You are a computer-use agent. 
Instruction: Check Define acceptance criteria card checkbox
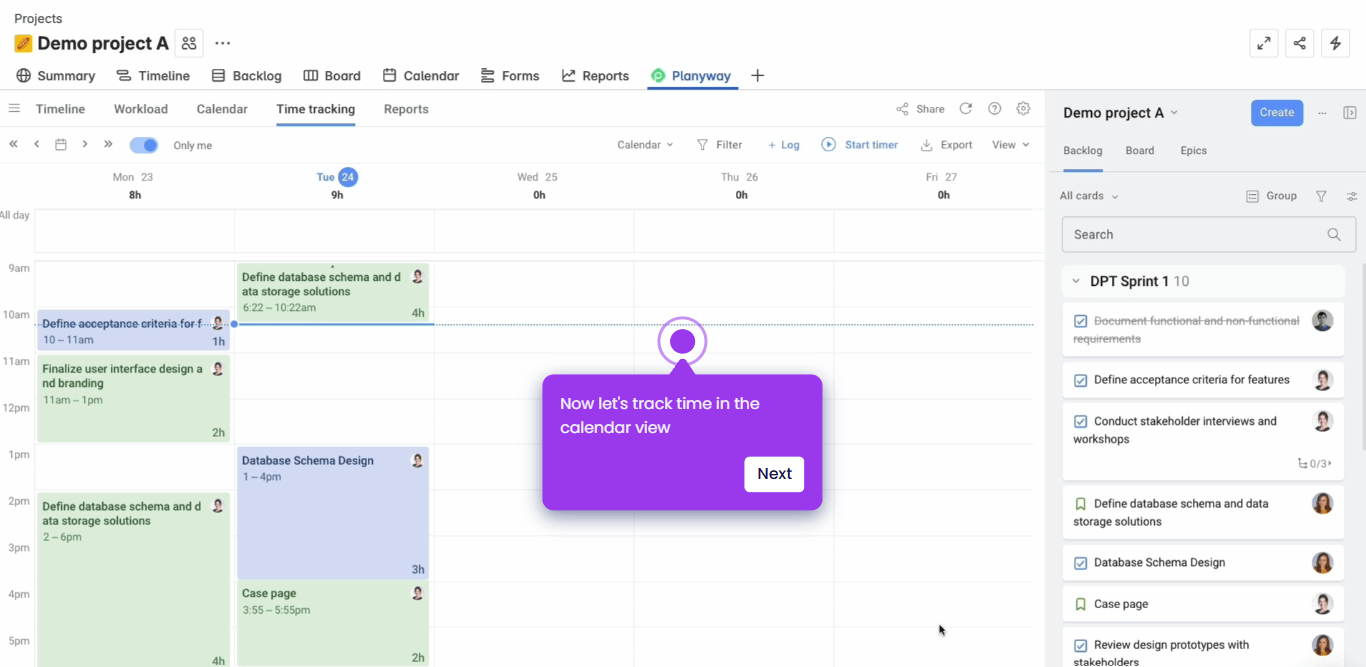(1080, 380)
